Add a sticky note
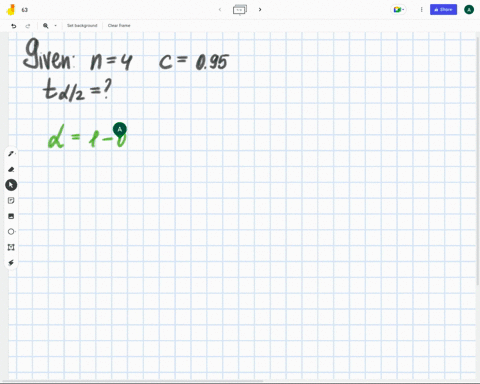480x384 pixels. click(x=11, y=200)
